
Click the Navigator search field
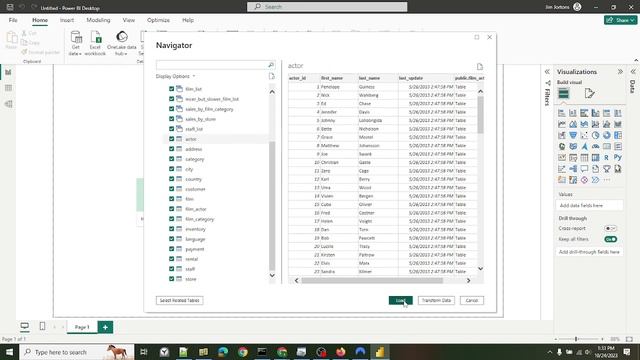[211, 65]
